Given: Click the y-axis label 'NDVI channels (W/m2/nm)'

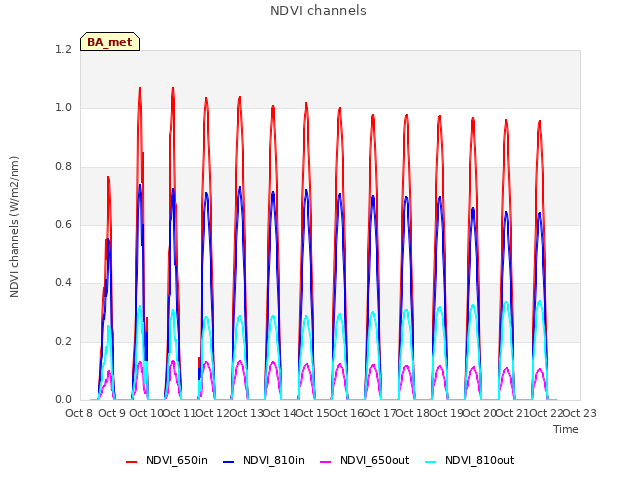Looking at the screenshot, I should pos(14,227).
